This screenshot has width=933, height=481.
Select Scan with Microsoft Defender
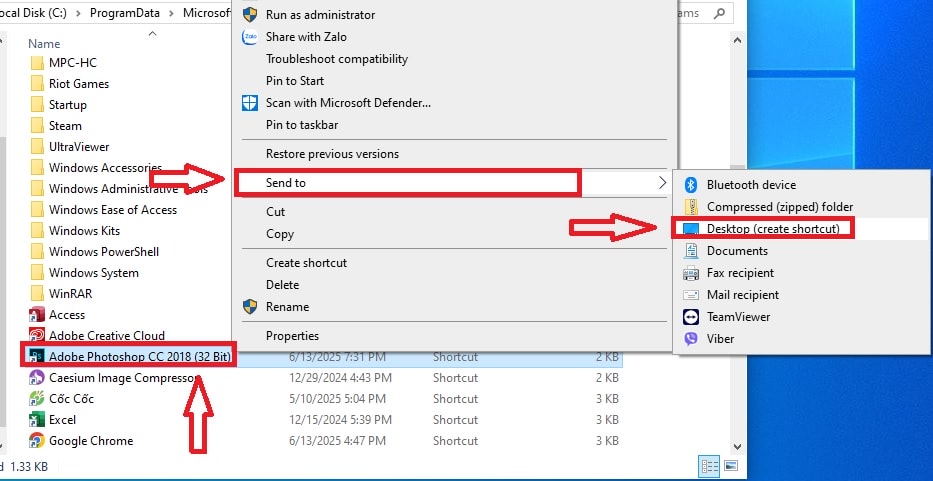pyautogui.click(x=348, y=103)
